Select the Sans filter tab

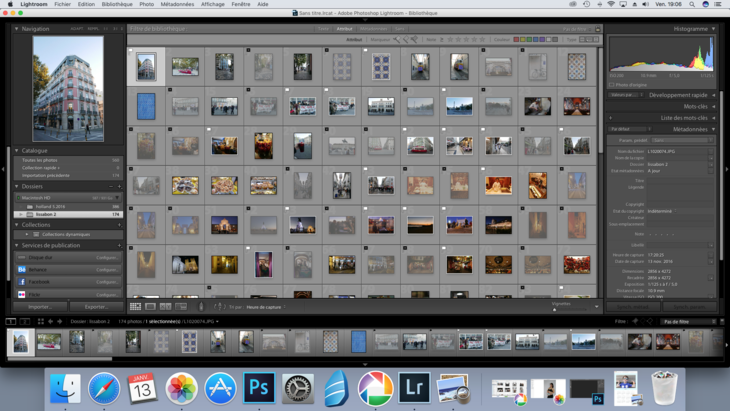click(399, 29)
